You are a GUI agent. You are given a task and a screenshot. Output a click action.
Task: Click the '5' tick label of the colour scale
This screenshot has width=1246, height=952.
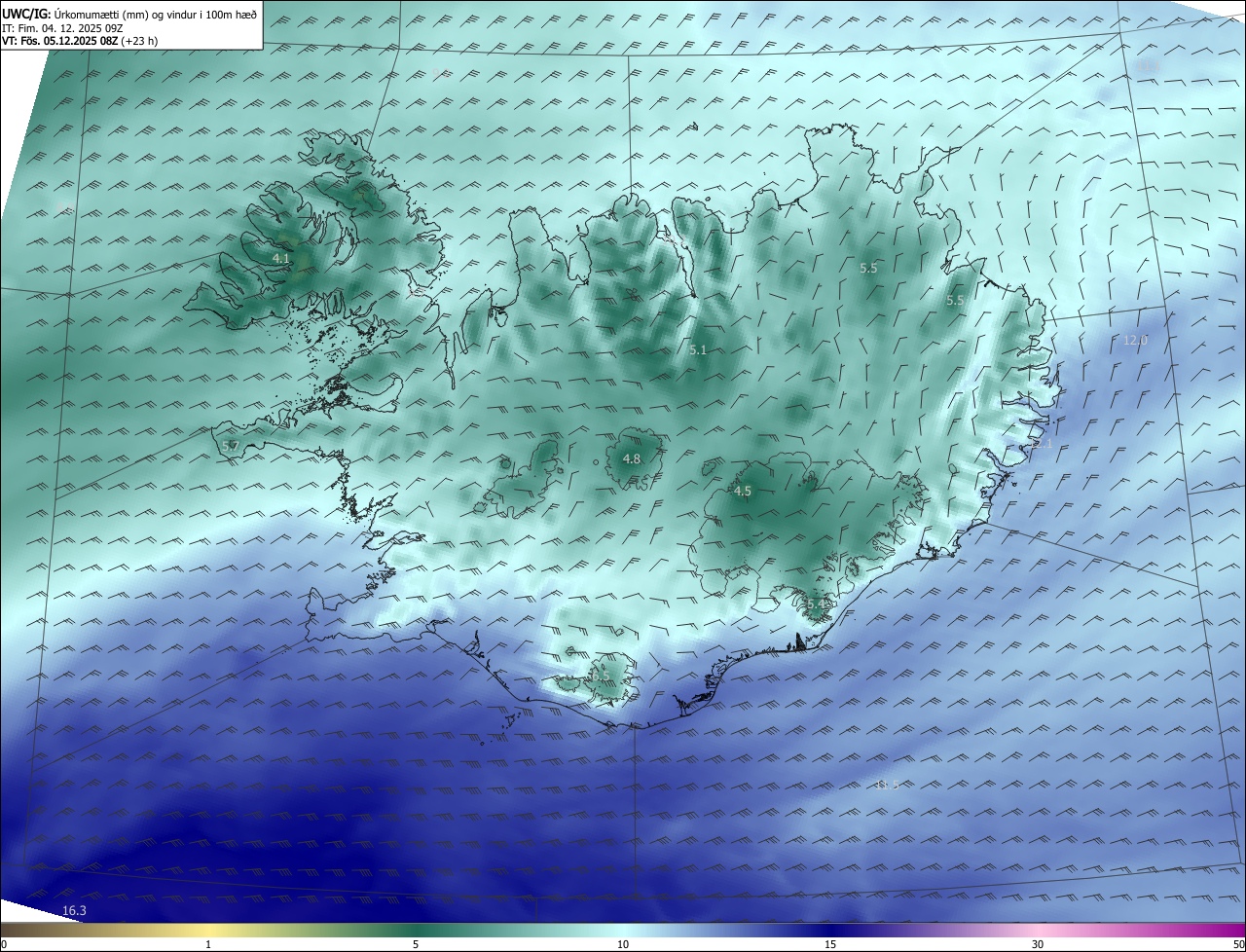(416, 944)
